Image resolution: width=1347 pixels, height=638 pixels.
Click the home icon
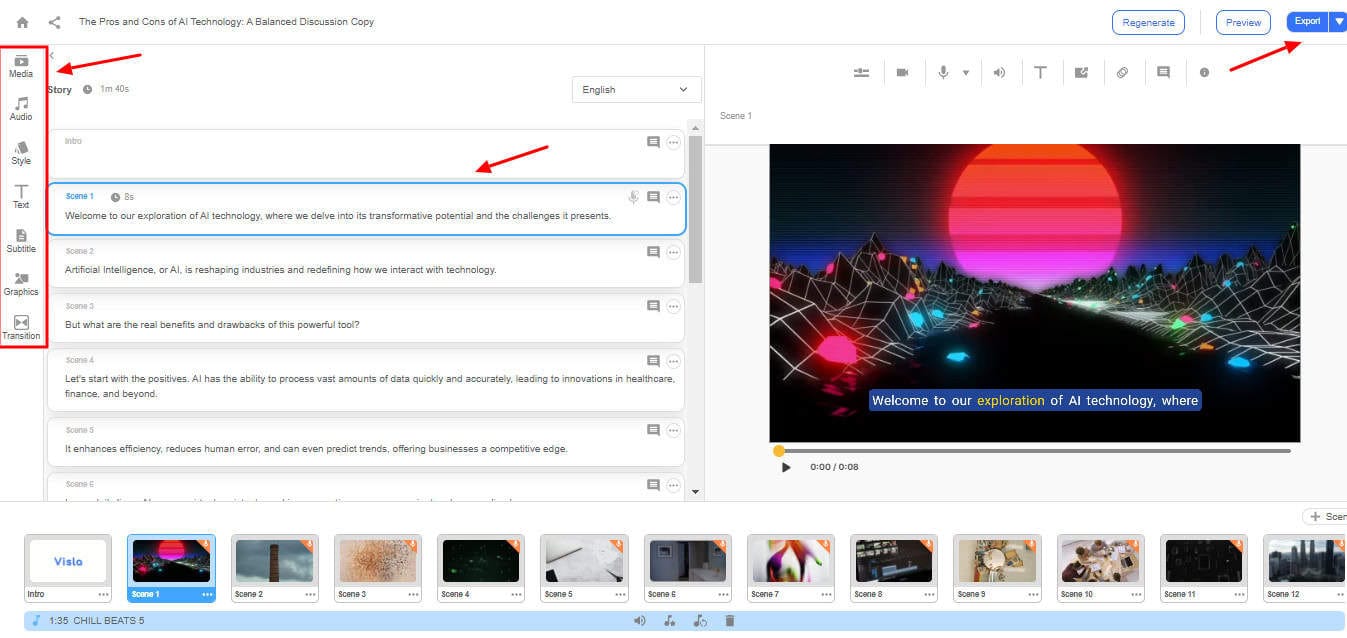coord(22,22)
